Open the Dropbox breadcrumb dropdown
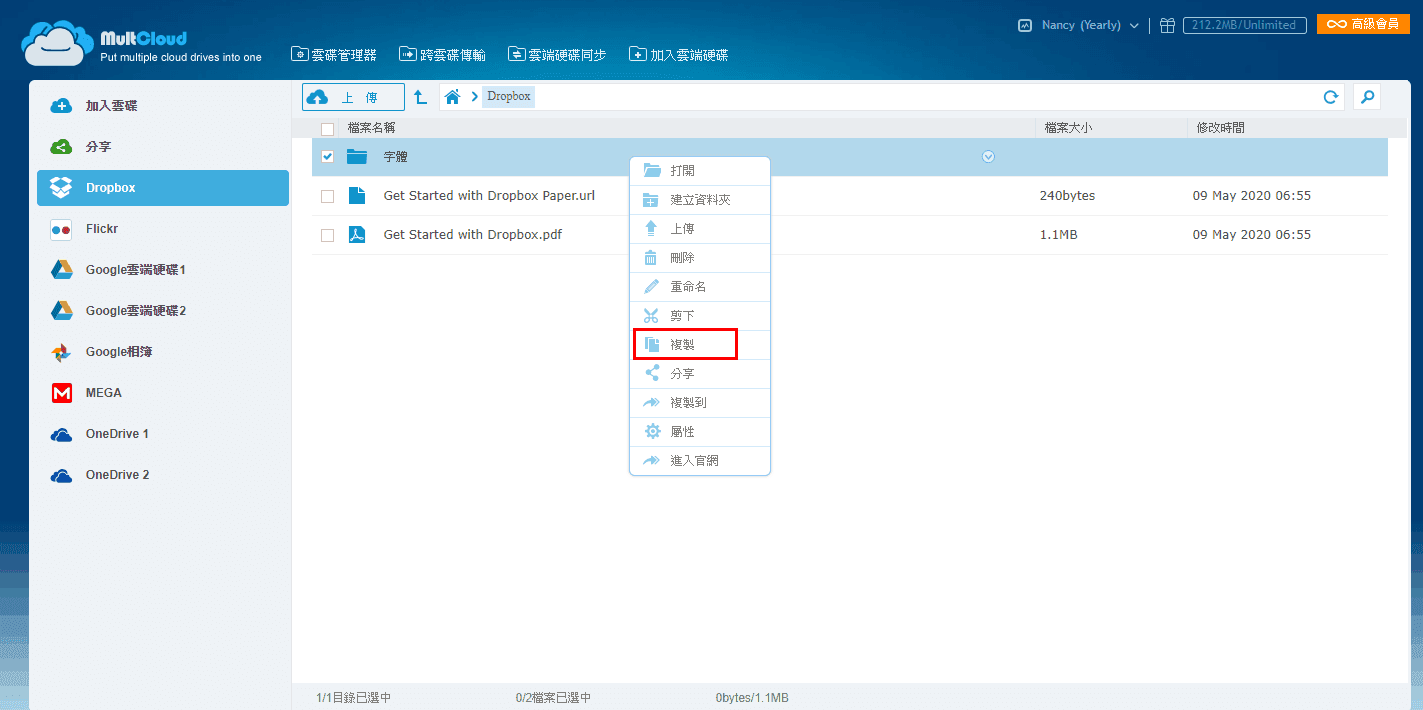 pos(508,96)
